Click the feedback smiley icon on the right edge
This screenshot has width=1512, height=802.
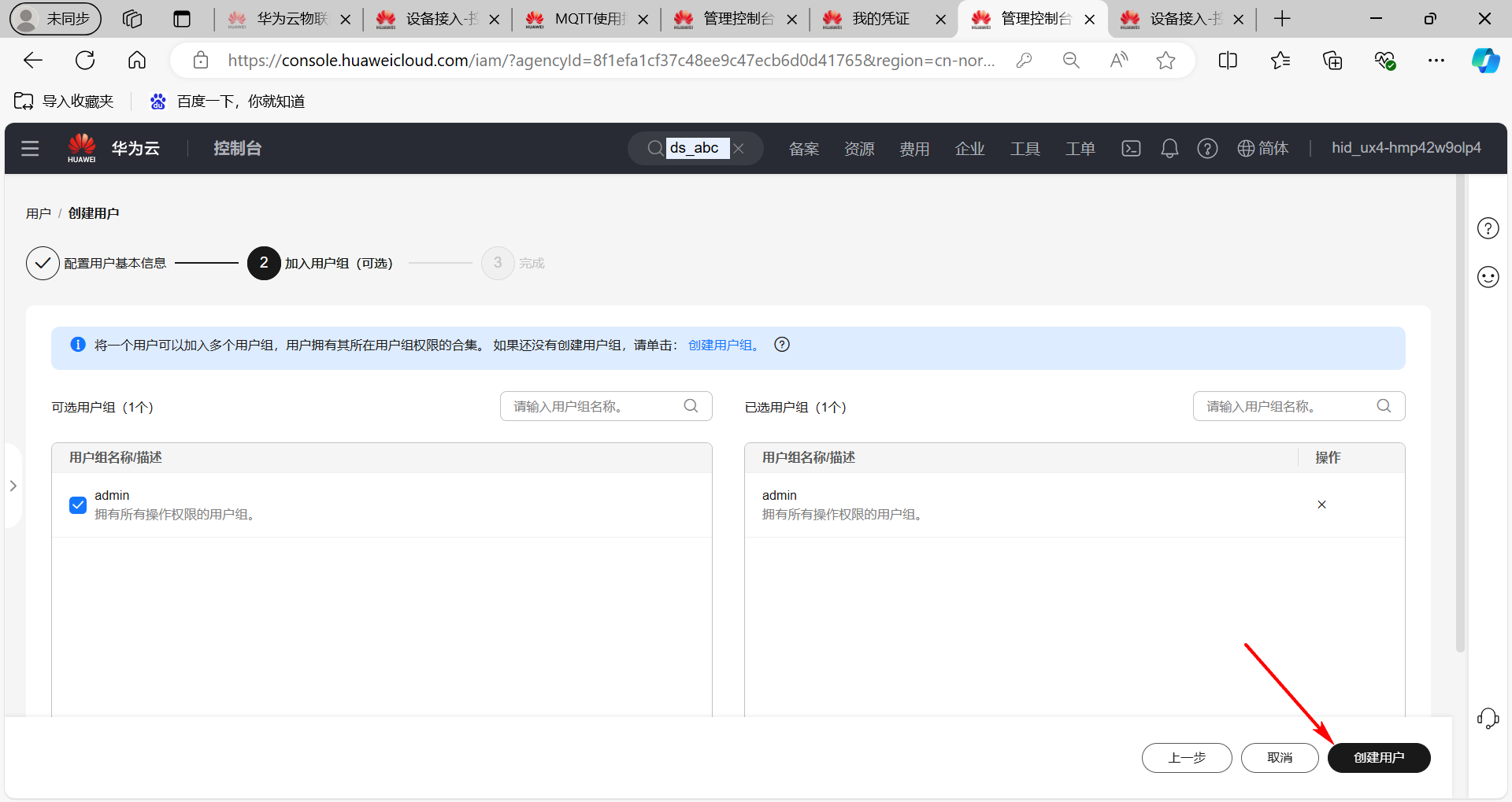point(1488,276)
